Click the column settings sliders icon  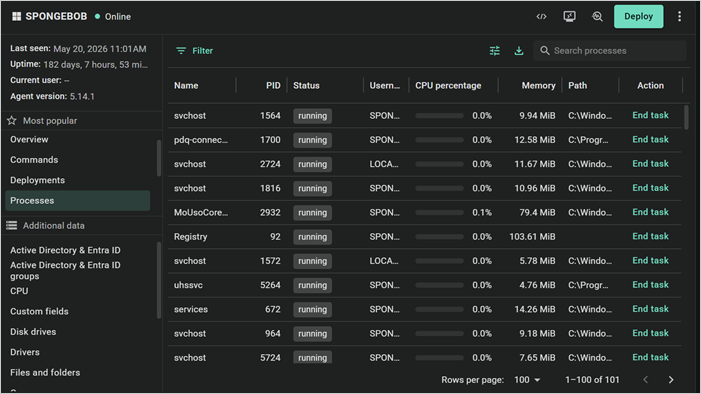coord(494,51)
